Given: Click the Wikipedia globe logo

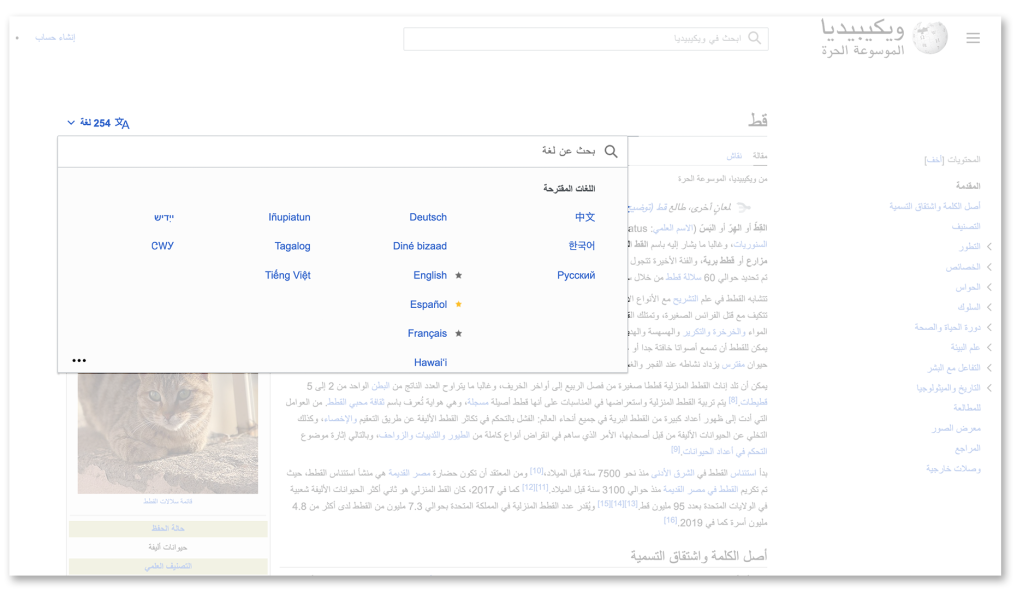Looking at the screenshot, I should [x=930, y=37].
